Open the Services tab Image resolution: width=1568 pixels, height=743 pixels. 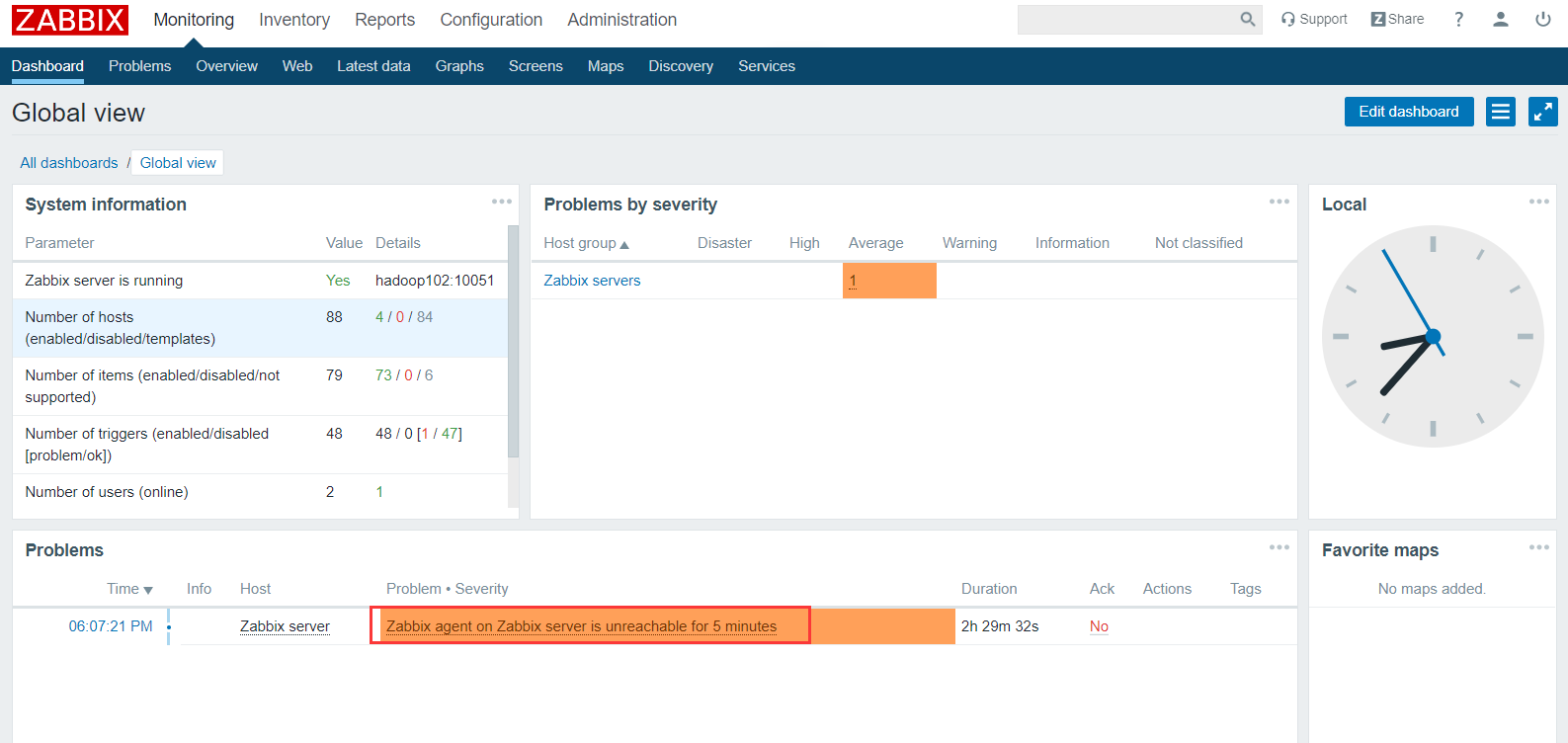(767, 66)
